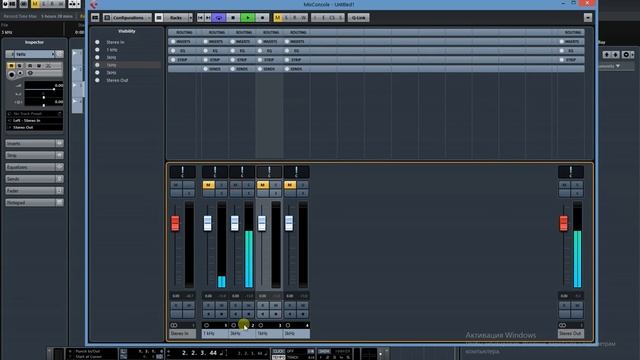Click the yellow Mute button in the Inspector

11,66
